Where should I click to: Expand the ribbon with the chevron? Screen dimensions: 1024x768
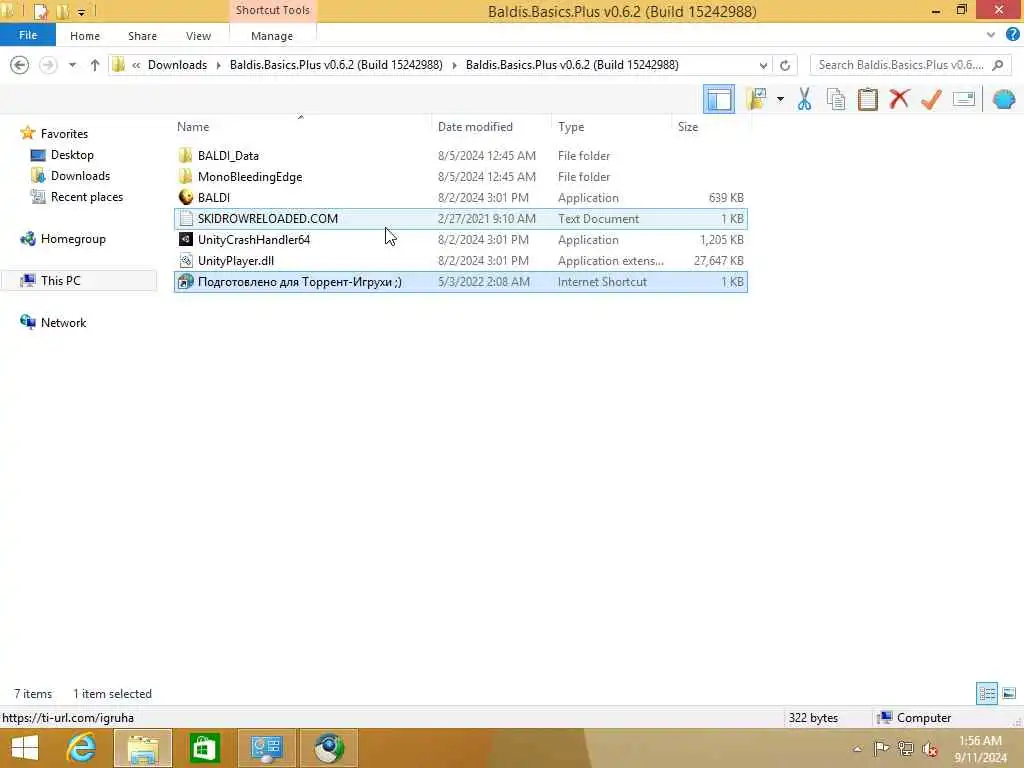pyautogui.click(x=991, y=35)
